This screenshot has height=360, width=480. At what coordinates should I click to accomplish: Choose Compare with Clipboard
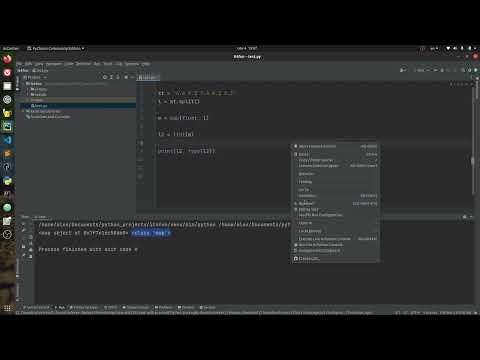pos(335,251)
